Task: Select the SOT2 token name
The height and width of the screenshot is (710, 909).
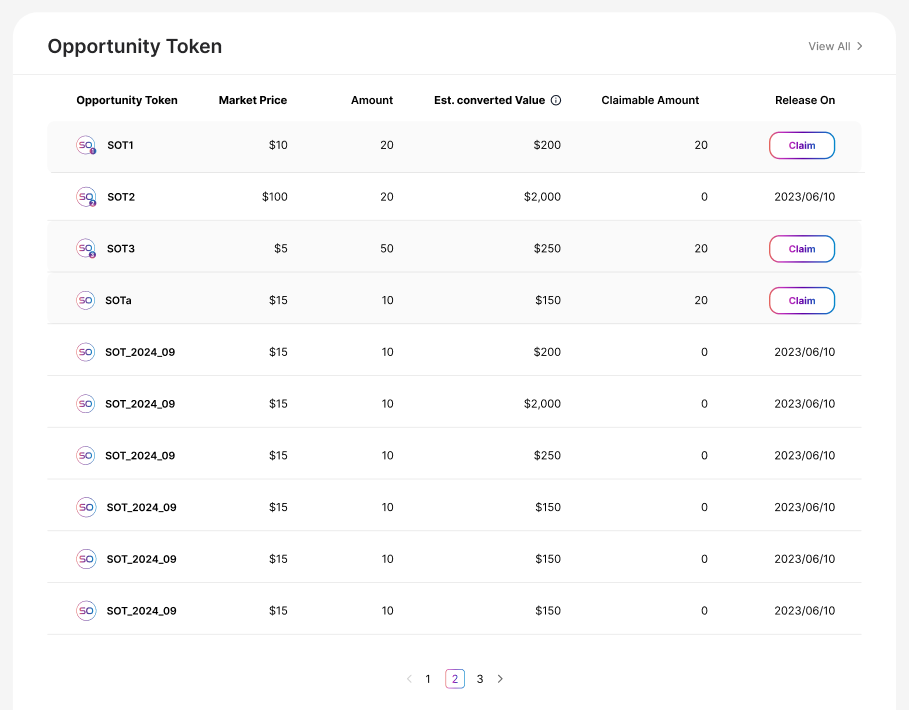Action: click(x=121, y=197)
